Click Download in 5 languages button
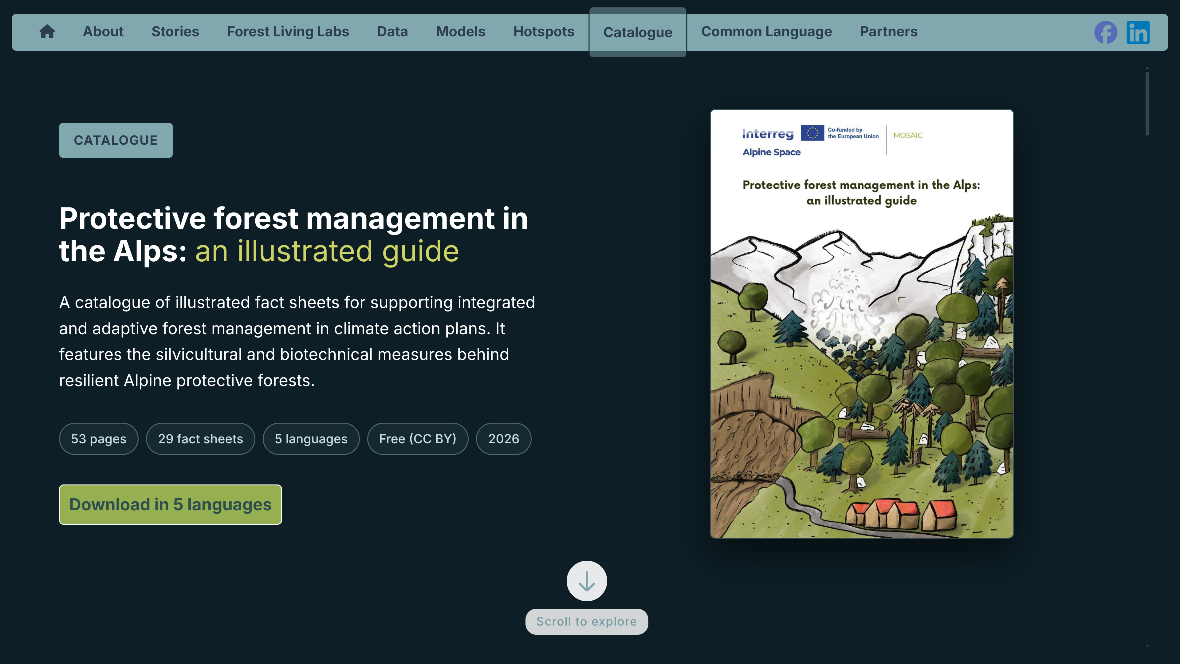 tap(170, 504)
